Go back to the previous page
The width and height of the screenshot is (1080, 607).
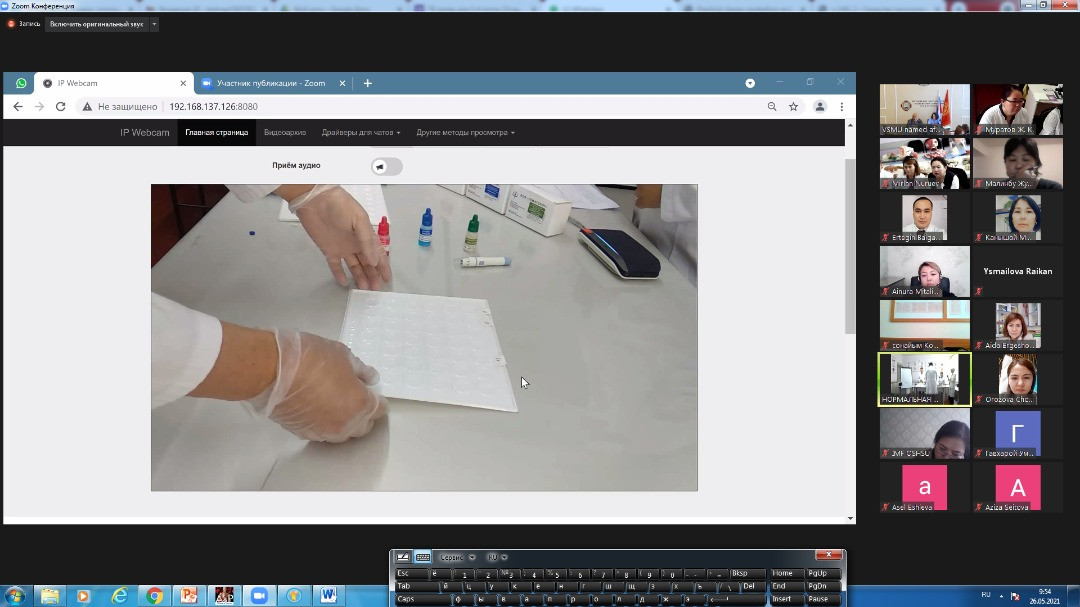(17, 106)
